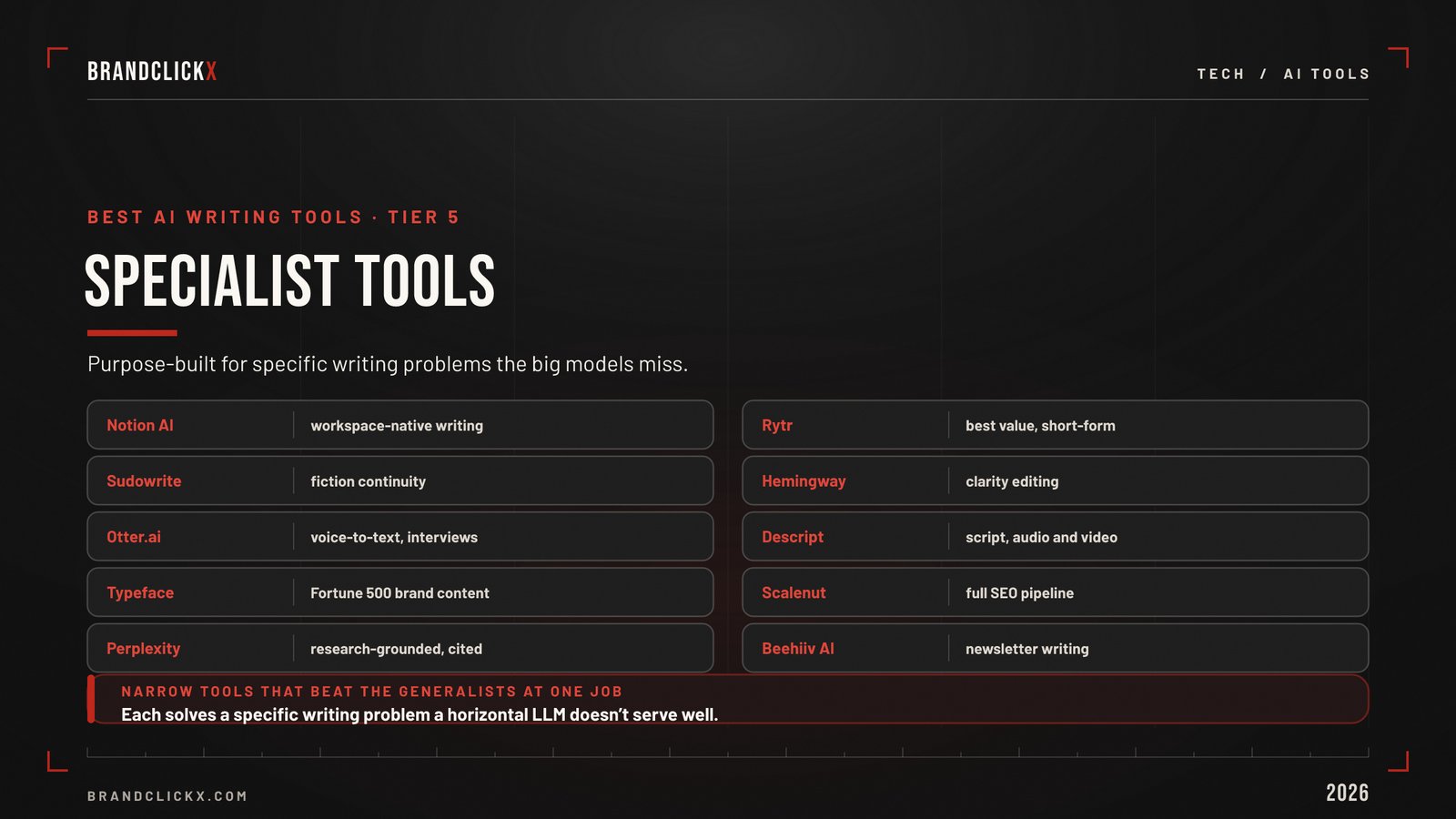This screenshot has width=1456, height=819.
Task: Select the "Fortune 500 brand content" description
Action: tap(399, 593)
